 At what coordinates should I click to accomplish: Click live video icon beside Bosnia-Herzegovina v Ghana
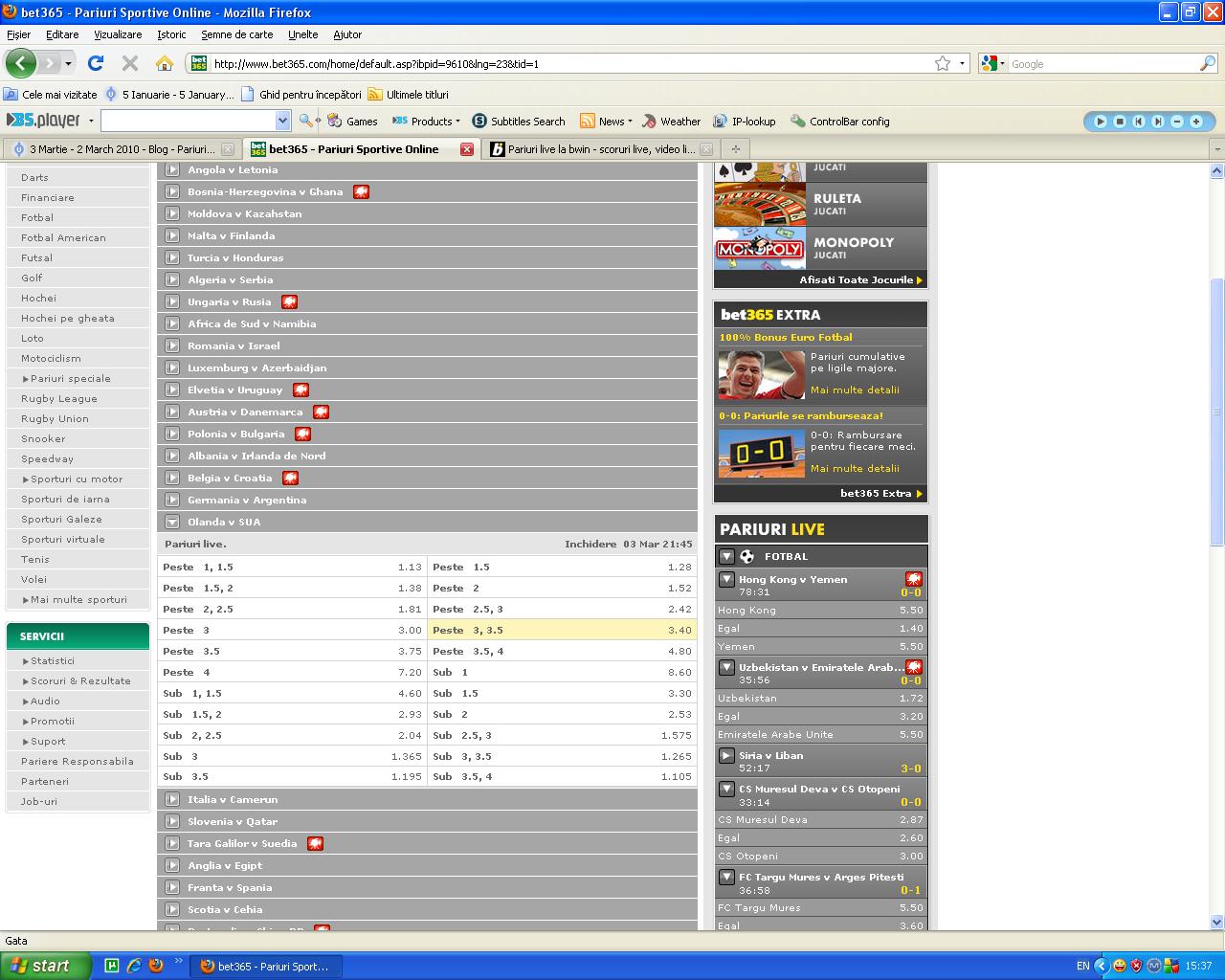pos(361,191)
